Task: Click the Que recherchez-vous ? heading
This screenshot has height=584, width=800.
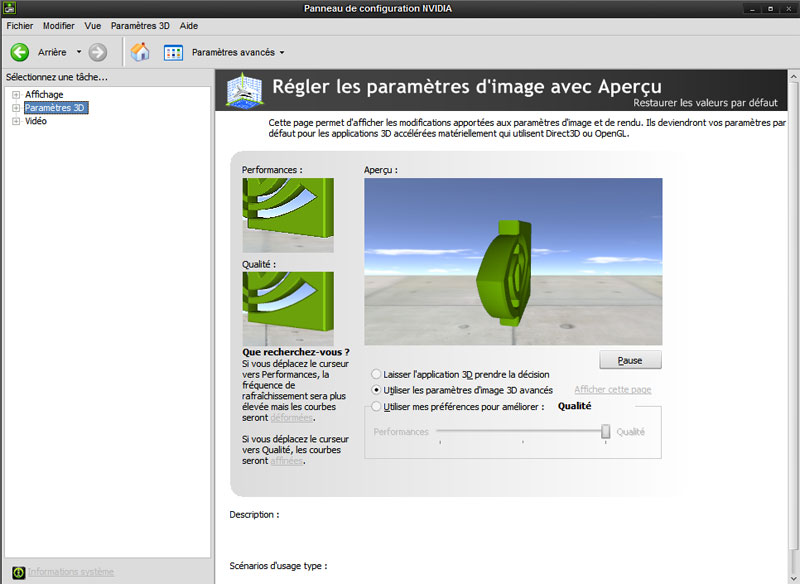Action: 296,352
